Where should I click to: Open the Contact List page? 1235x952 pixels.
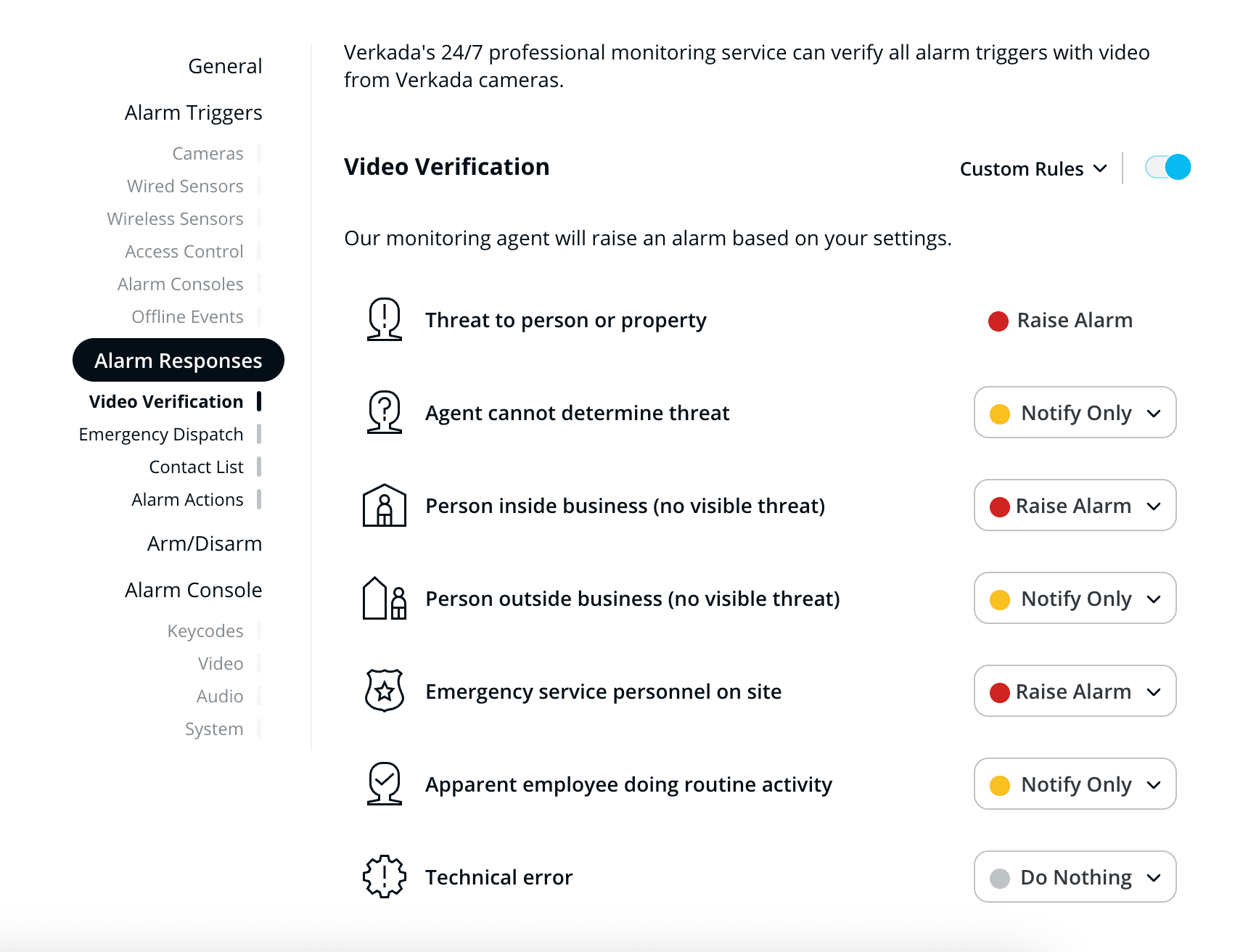196,467
